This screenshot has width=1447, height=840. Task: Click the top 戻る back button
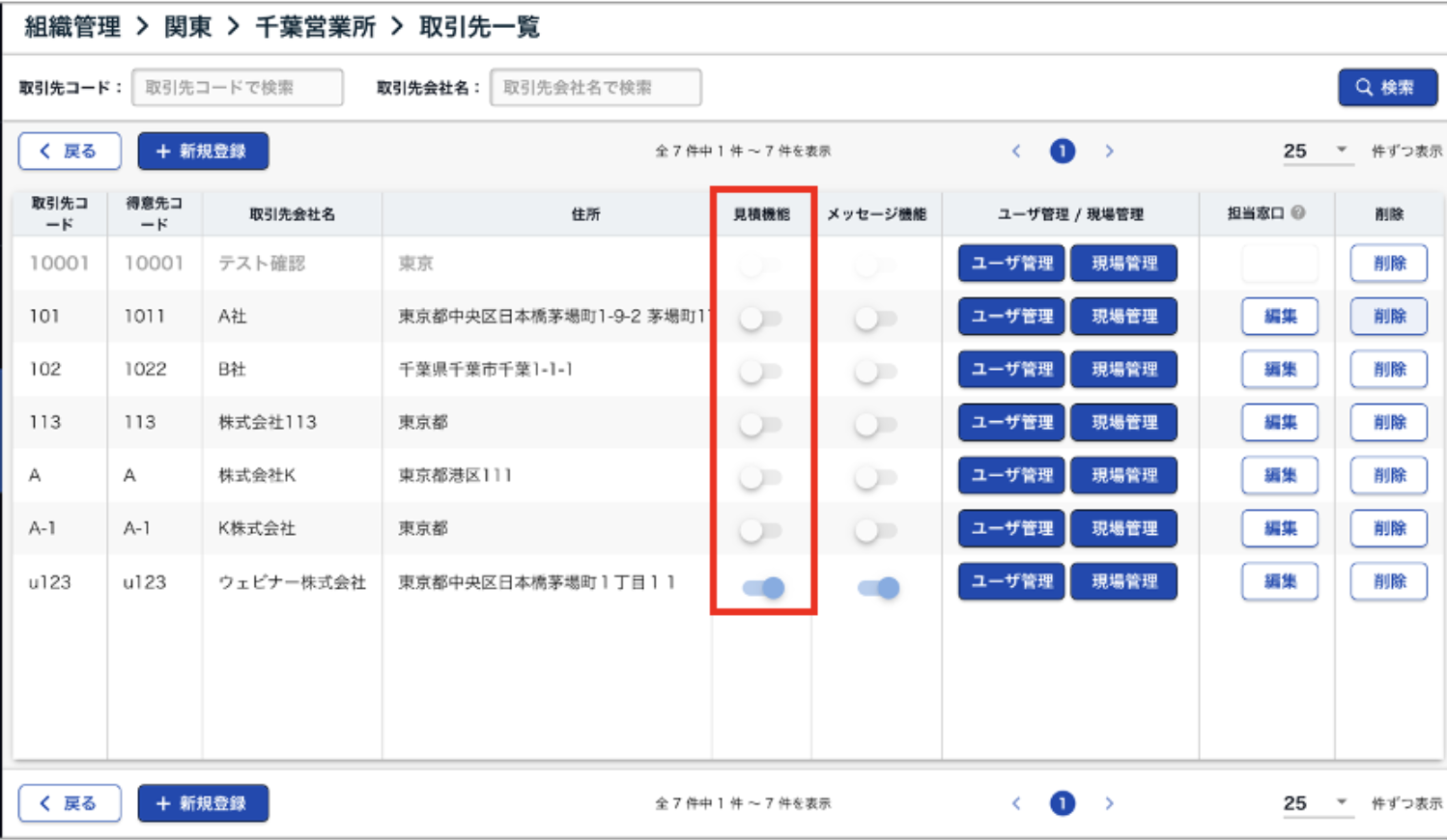[x=70, y=151]
